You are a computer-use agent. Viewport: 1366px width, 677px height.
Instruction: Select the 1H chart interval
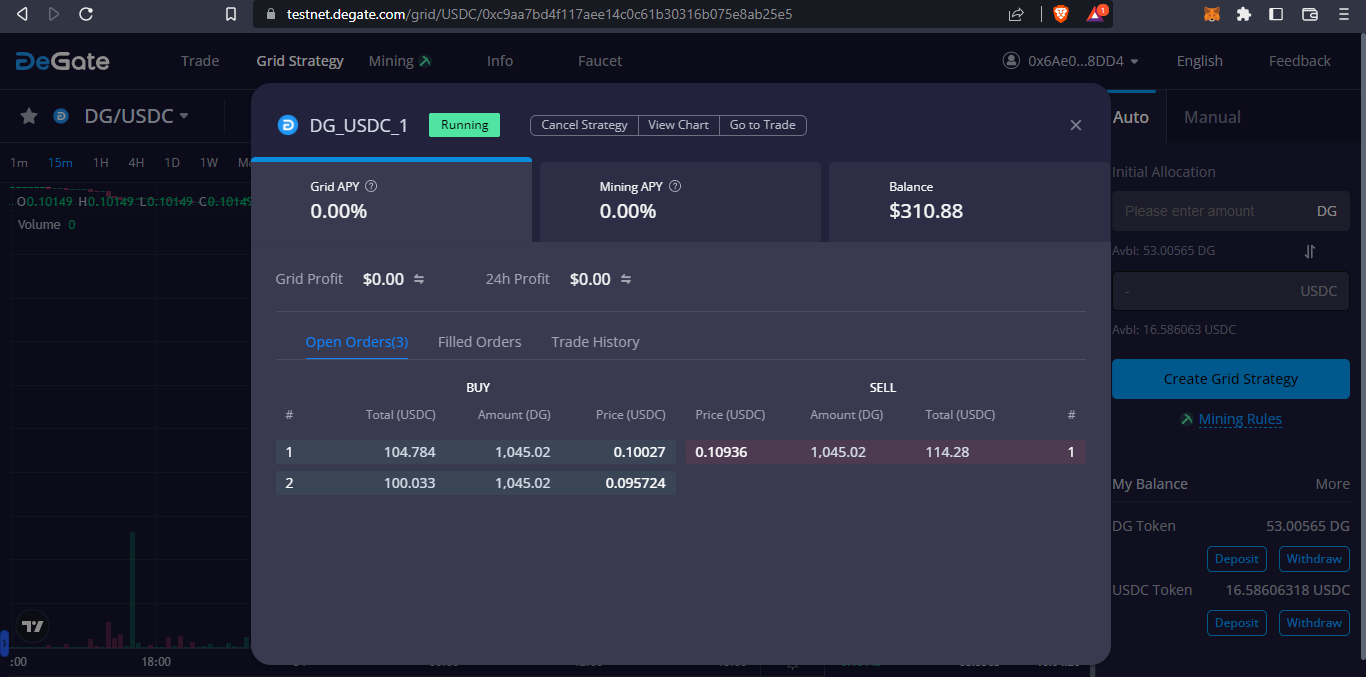pyautogui.click(x=101, y=162)
